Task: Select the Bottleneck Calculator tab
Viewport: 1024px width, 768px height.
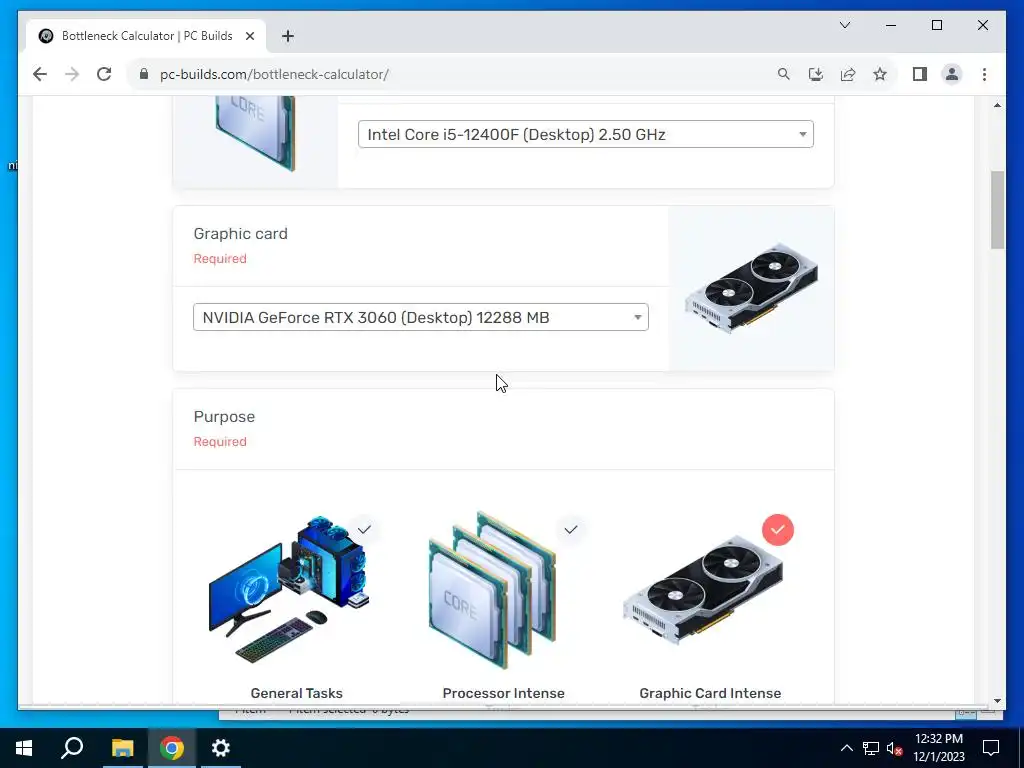Action: point(146,36)
